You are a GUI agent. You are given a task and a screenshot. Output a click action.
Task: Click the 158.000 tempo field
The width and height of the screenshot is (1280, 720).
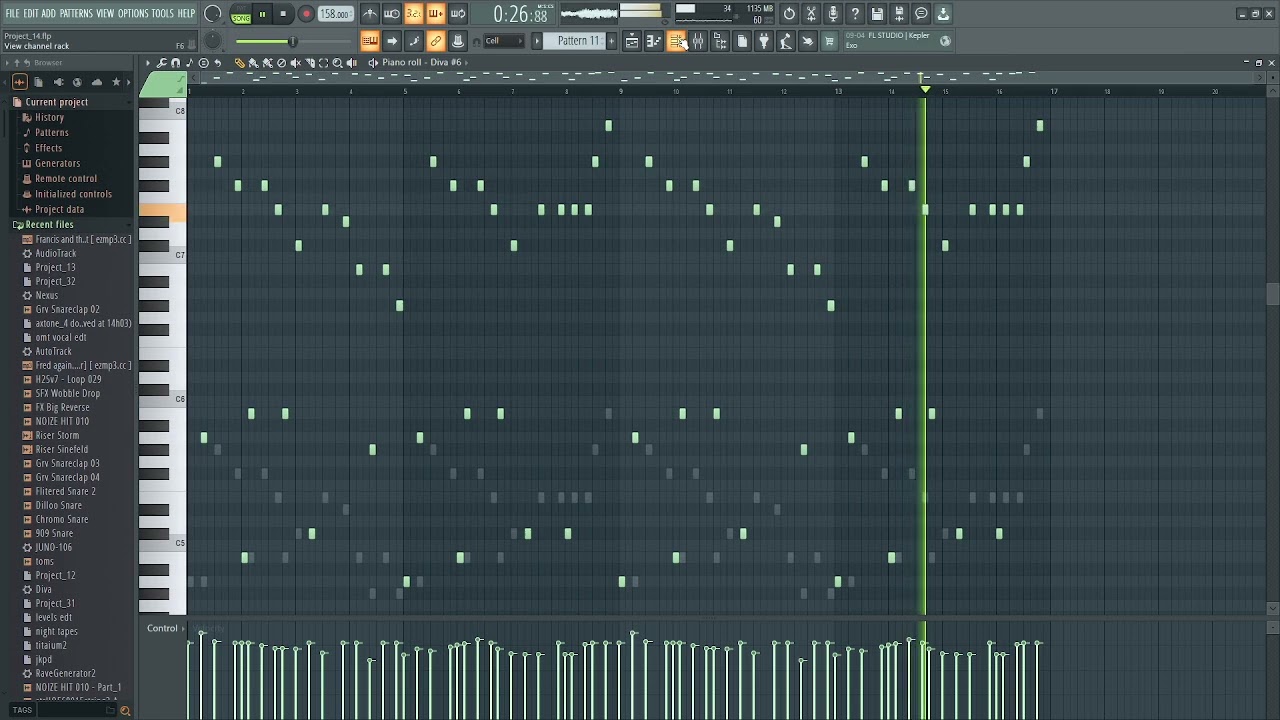coord(335,14)
